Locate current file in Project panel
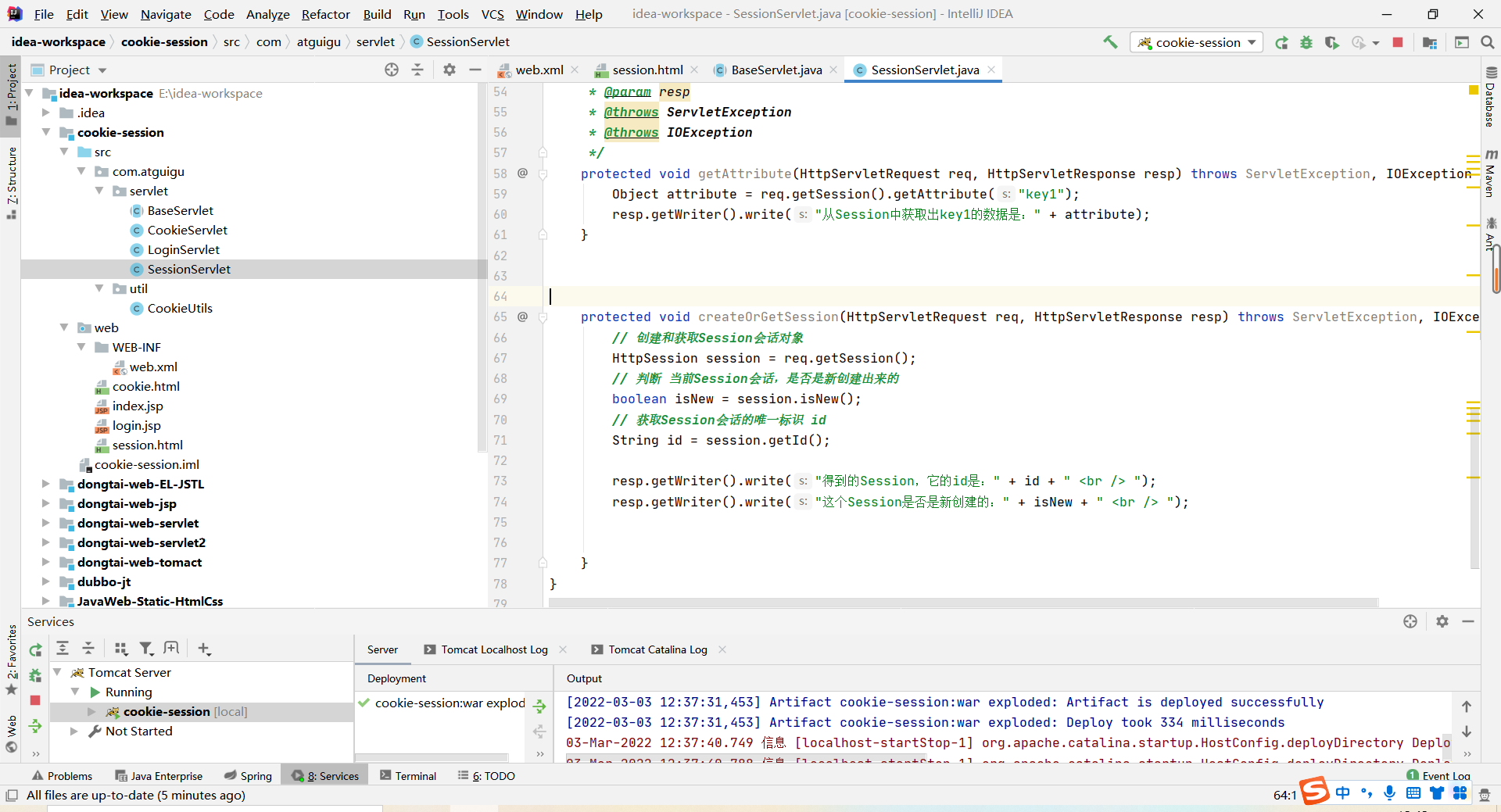Image resolution: width=1501 pixels, height=812 pixels. coord(392,70)
